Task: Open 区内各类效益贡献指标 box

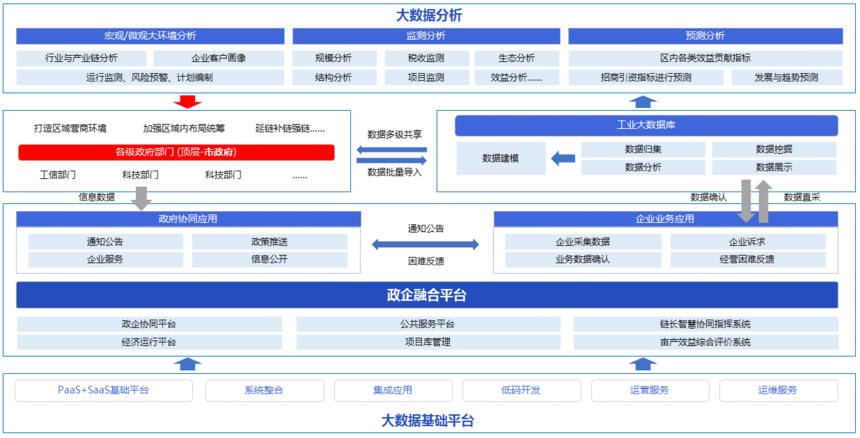Action: [705, 58]
